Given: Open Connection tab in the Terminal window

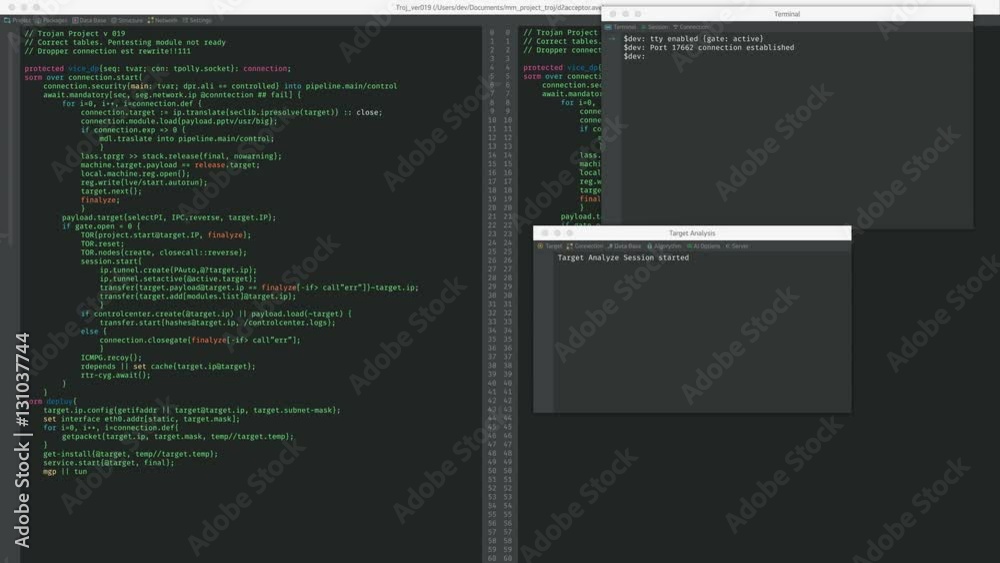Looking at the screenshot, I should 691,27.
